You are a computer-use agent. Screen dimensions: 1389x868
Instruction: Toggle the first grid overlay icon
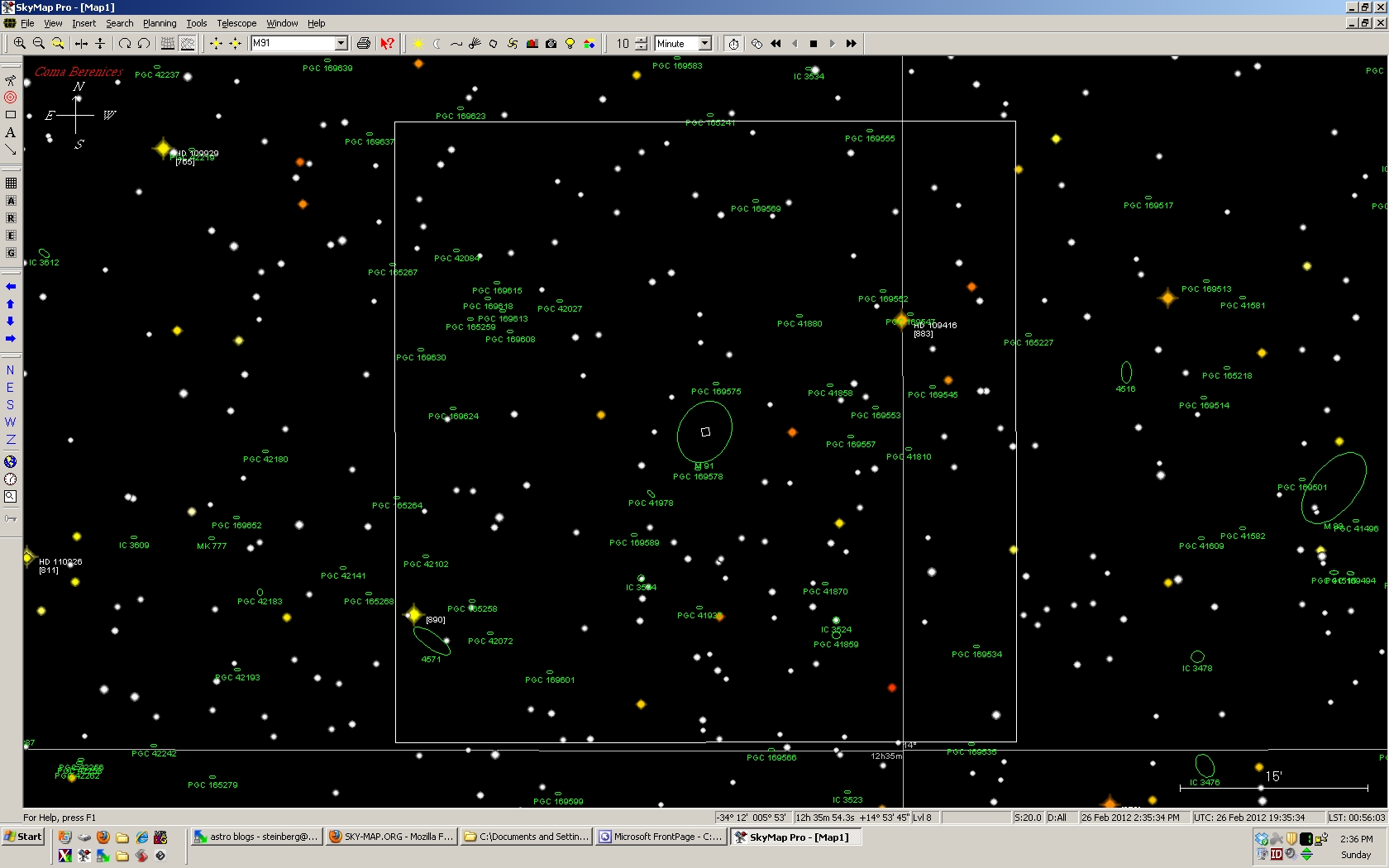pyautogui.click(x=168, y=43)
